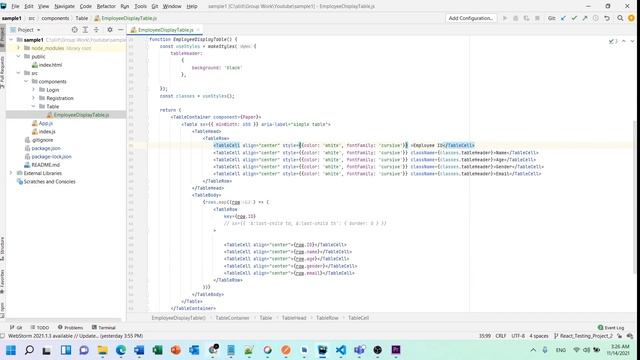The height and width of the screenshot is (360, 640).
Task: Expand the node_modules folder
Action: pos(18,48)
